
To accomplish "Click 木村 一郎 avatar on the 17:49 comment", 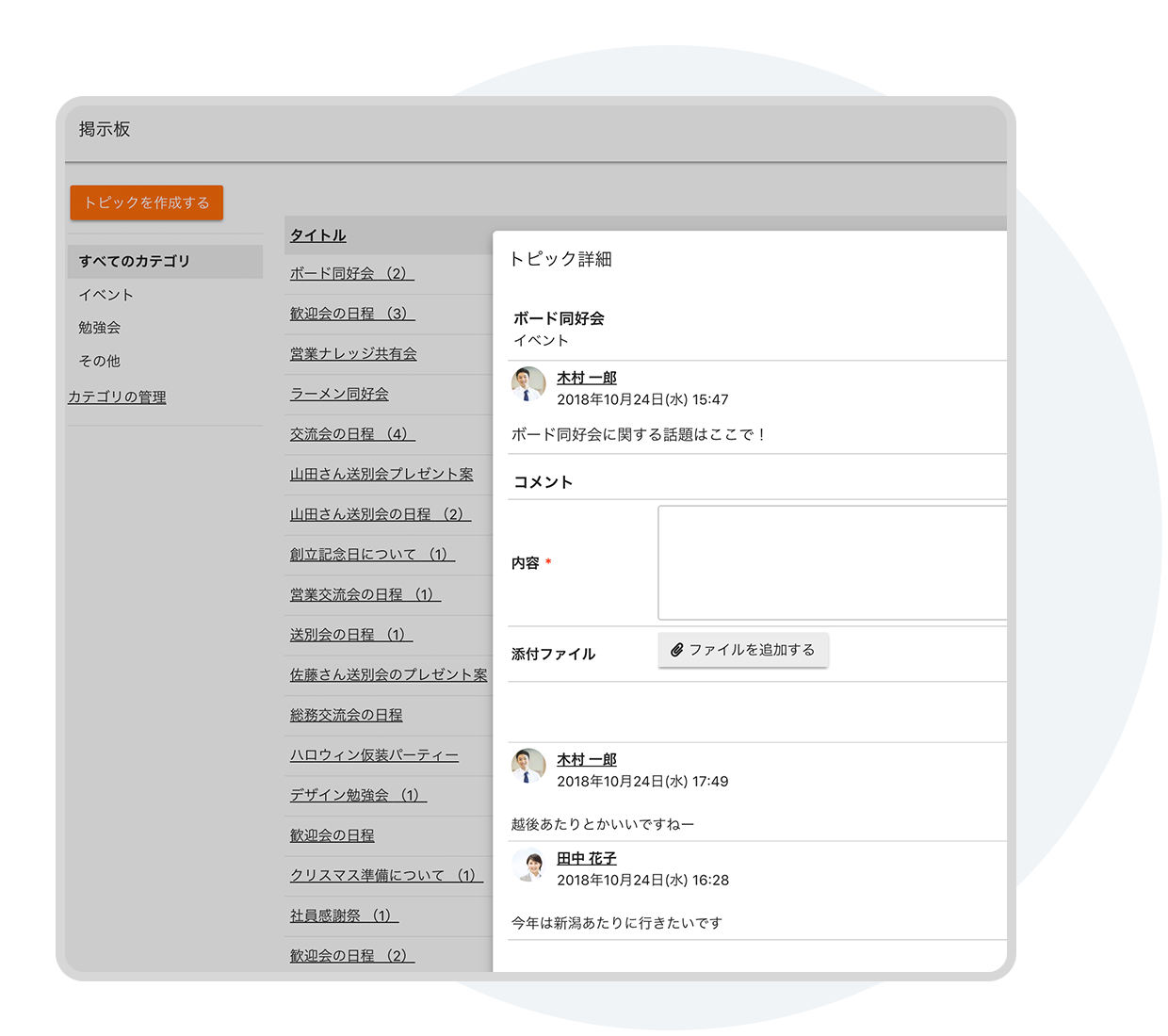I will coord(528,766).
